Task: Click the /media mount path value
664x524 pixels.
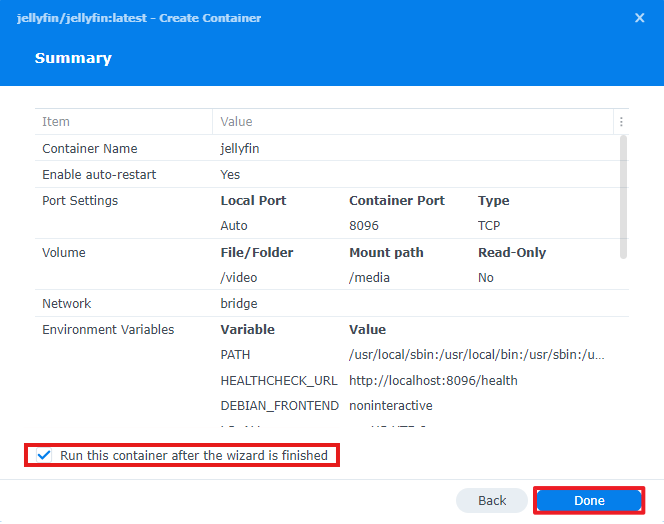Action: [369, 278]
